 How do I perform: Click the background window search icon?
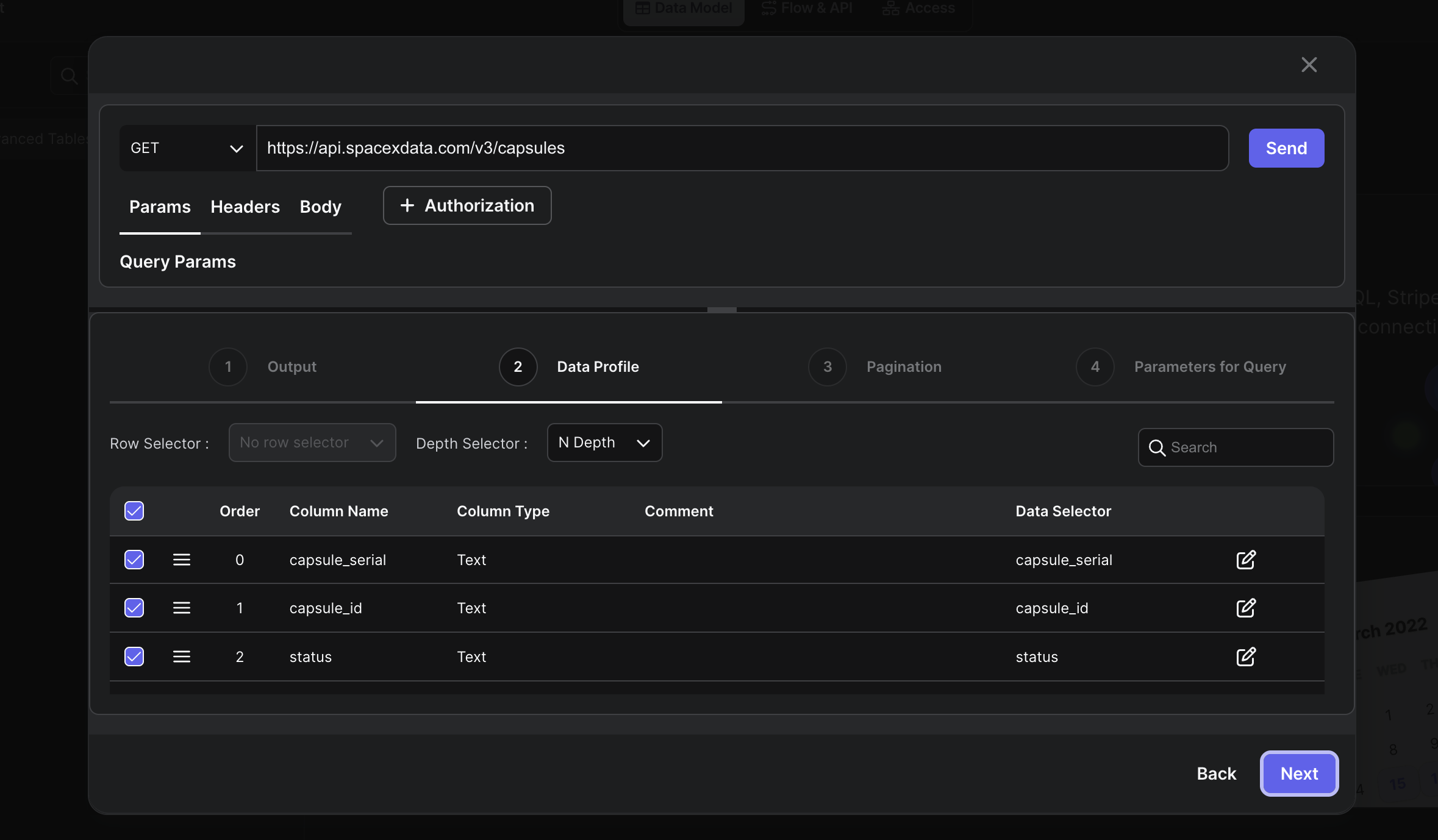point(69,76)
